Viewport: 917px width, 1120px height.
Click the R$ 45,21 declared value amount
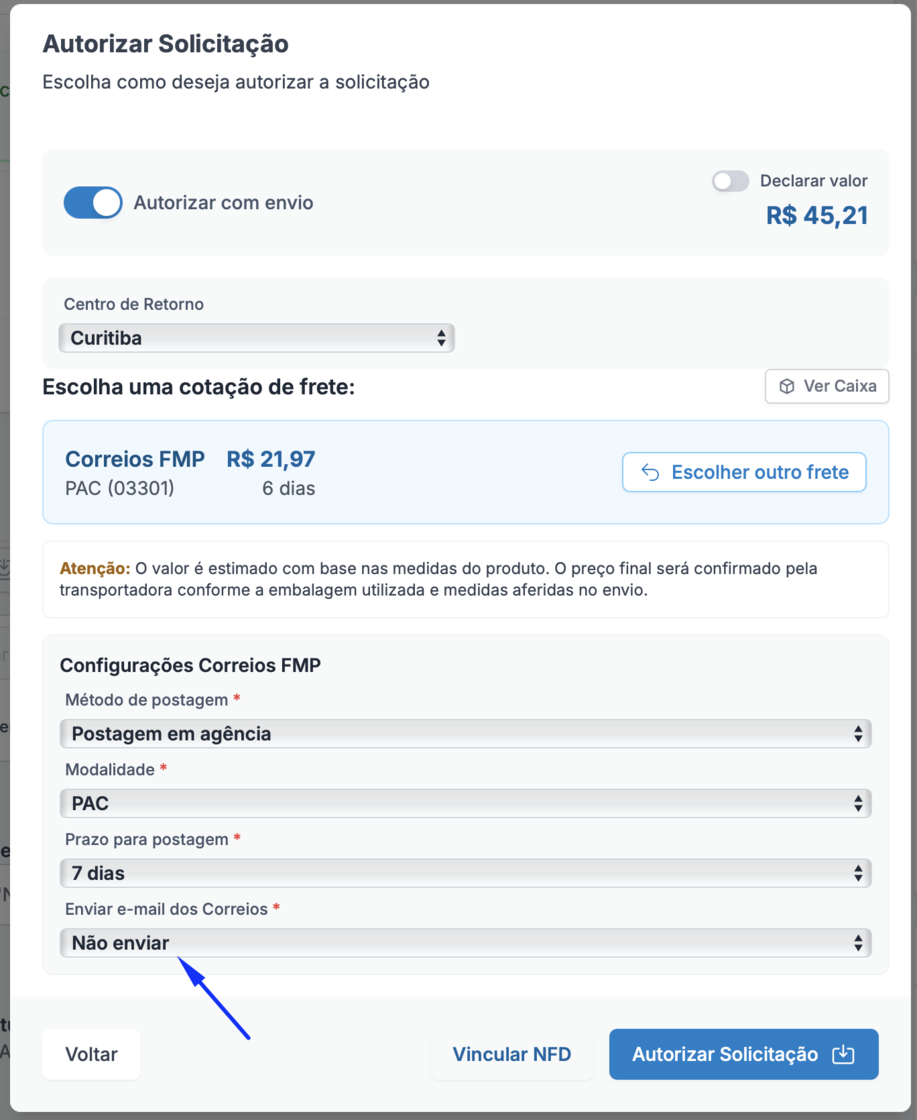817,215
